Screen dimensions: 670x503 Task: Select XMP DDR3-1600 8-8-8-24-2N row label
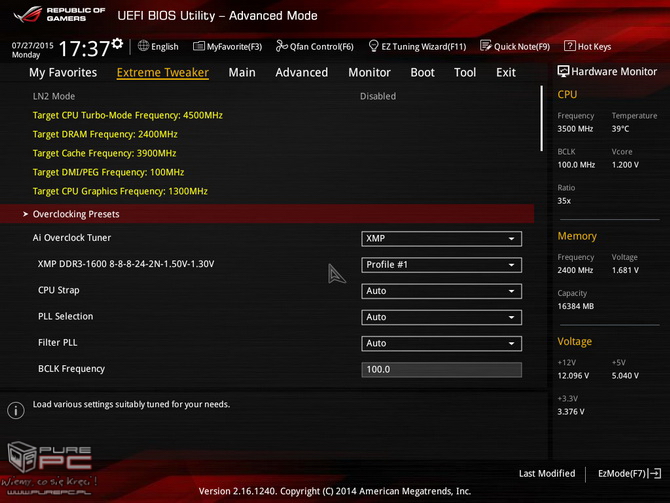click(126, 264)
